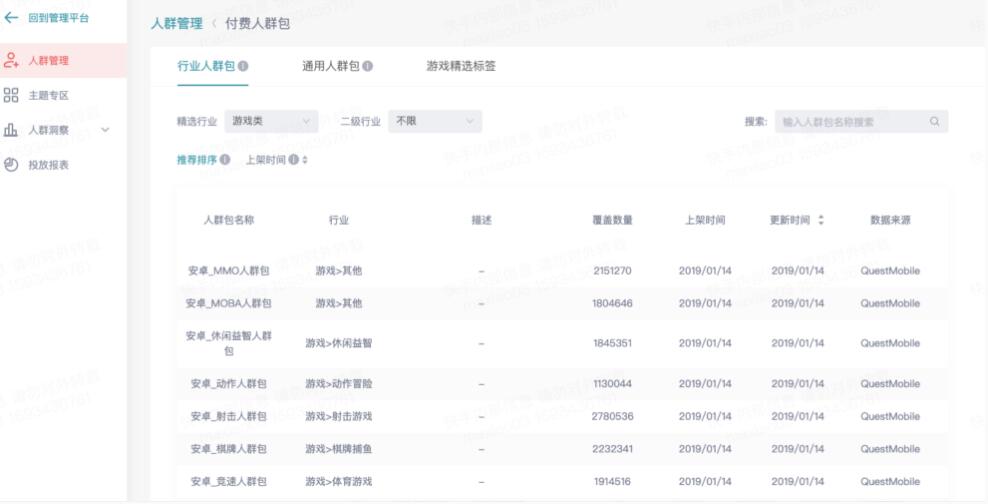Click coverage value 2780536
This screenshot has width=988, height=504.
[612, 416]
